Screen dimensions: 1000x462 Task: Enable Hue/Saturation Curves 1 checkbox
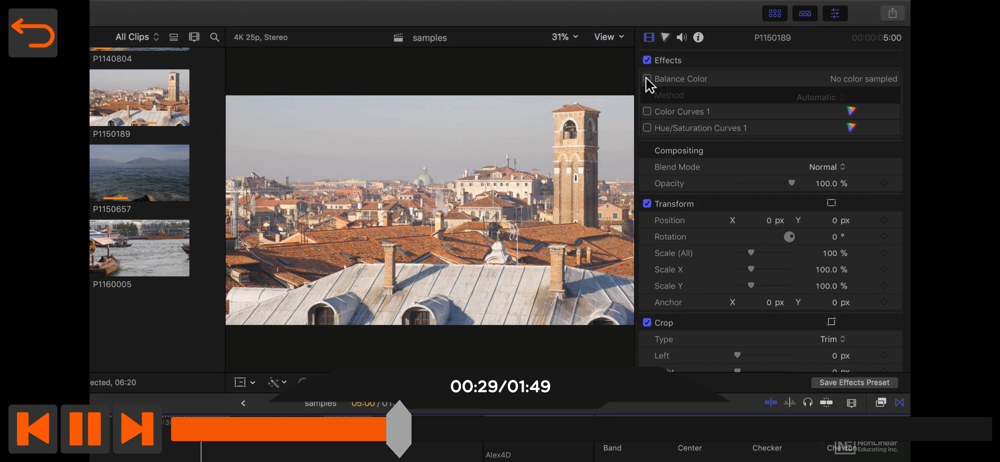coord(647,128)
